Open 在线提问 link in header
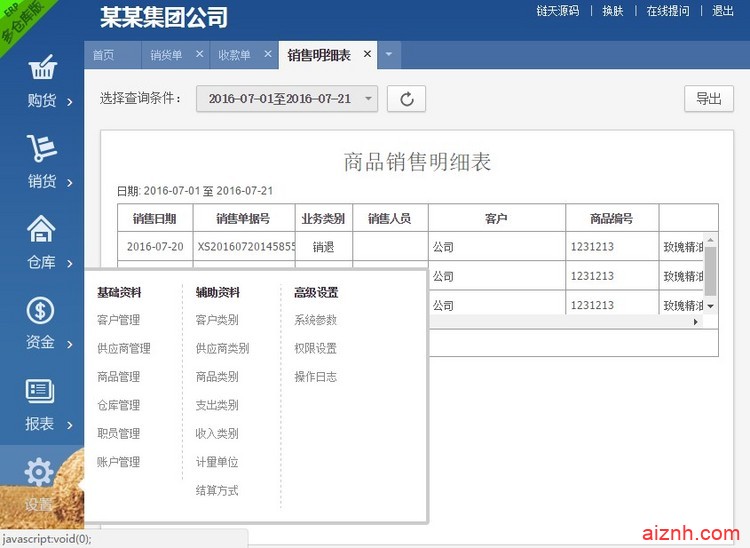The image size is (750, 548). [667, 11]
